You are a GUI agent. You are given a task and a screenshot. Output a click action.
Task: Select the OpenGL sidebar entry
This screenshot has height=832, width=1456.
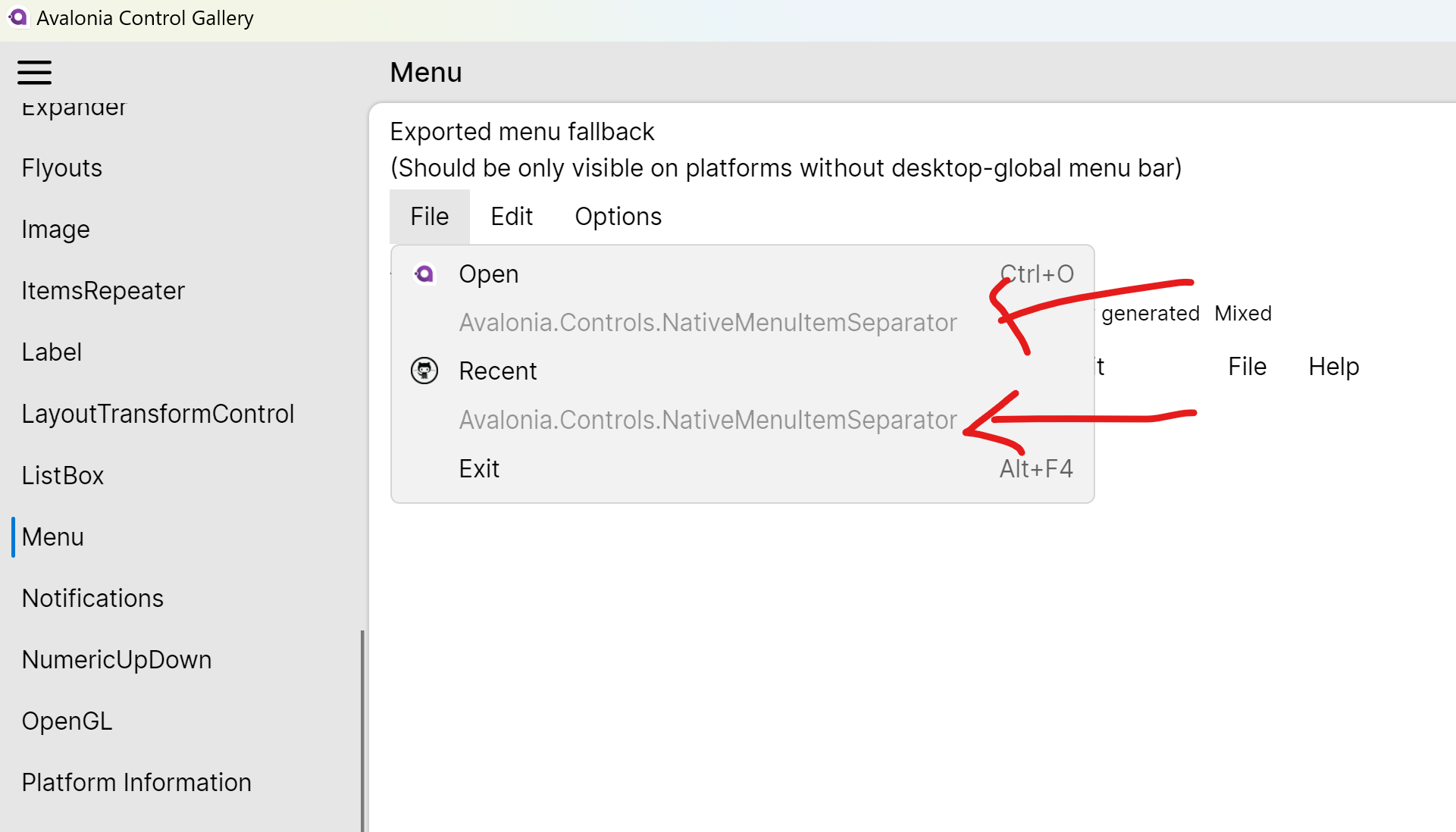[67, 721]
